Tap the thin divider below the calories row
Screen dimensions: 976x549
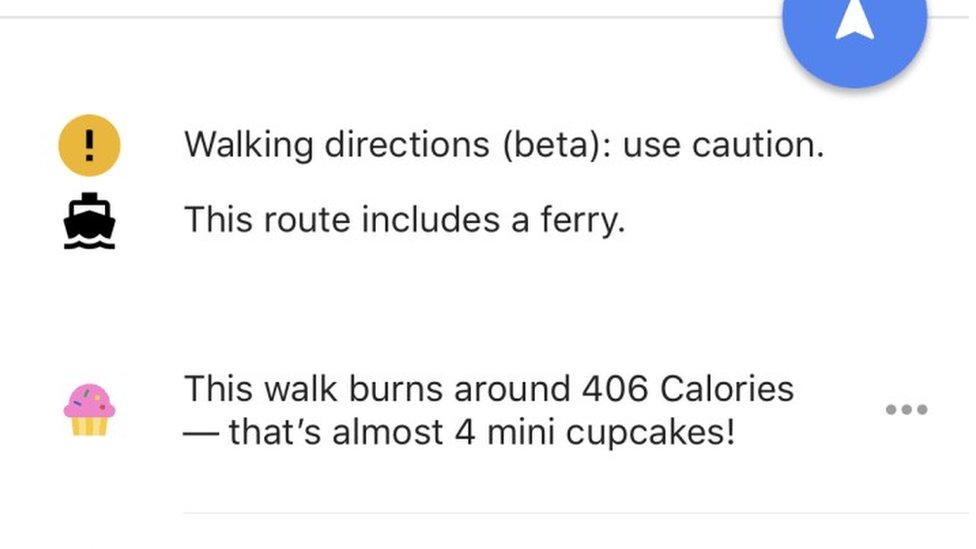tap(576, 514)
